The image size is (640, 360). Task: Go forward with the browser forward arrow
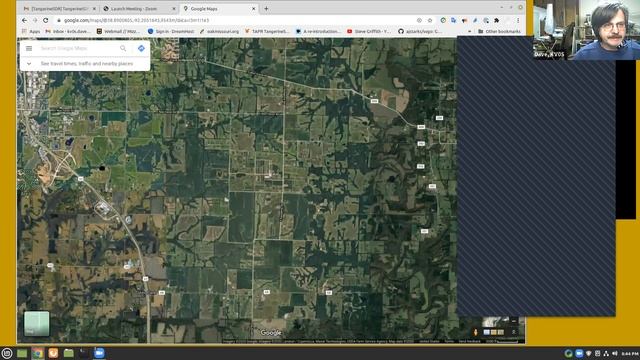pyautogui.click(x=35, y=20)
